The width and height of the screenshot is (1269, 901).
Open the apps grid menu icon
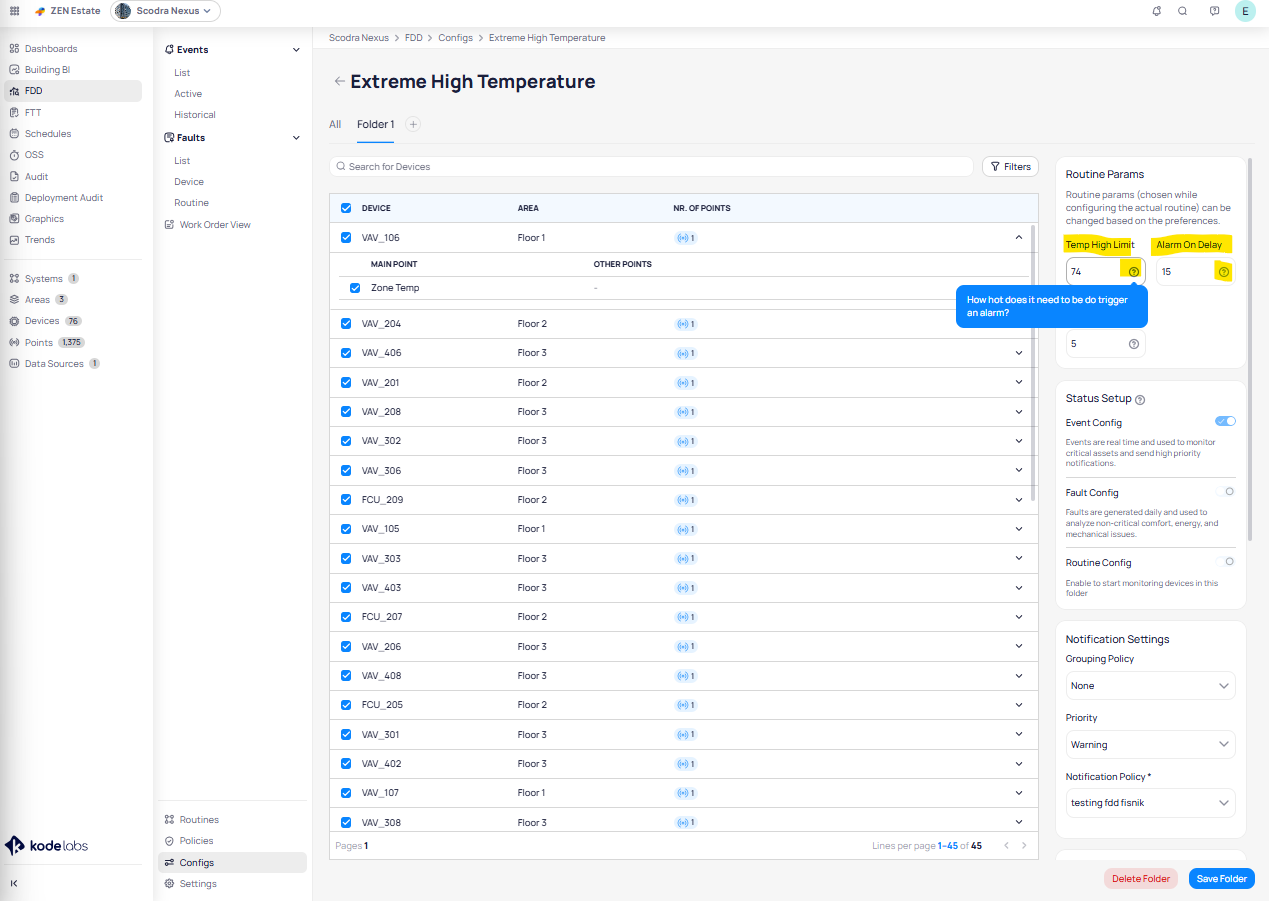[x=14, y=11]
